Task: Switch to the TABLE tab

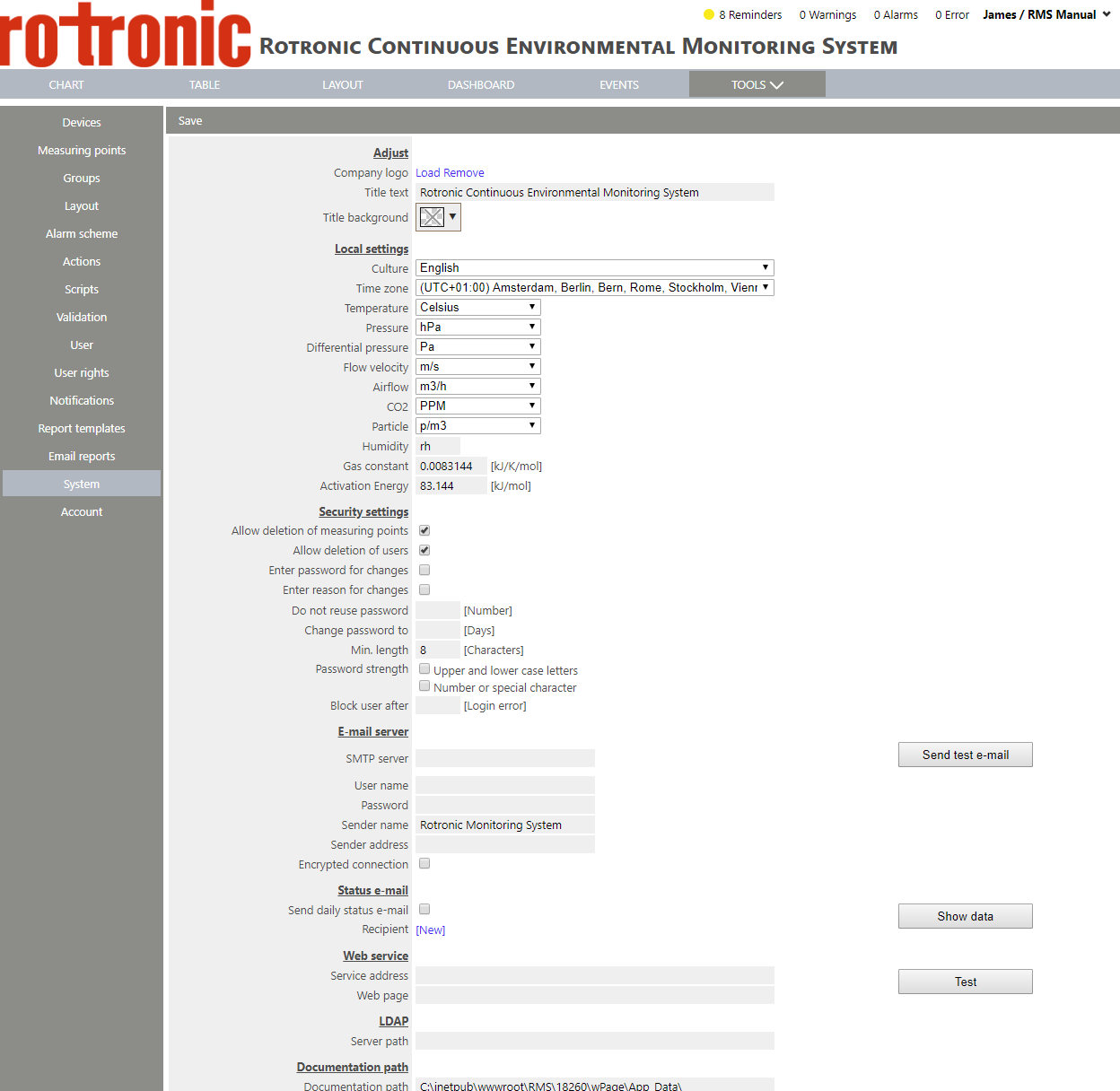Action: [205, 84]
